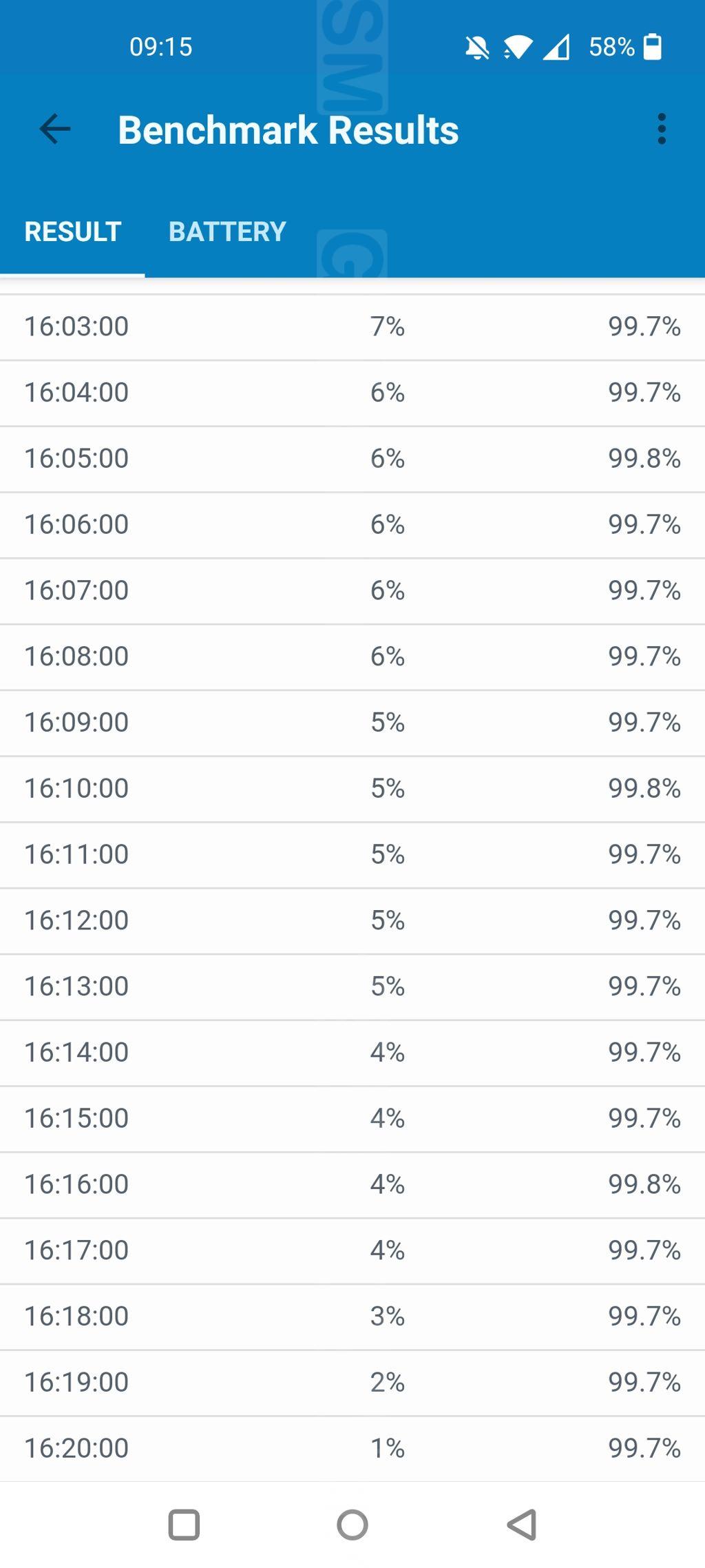The width and height of the screenshot is (705, 1568).
Task: Tap the 16:05:00 row timestamp
Action: (x=76, y=459)
